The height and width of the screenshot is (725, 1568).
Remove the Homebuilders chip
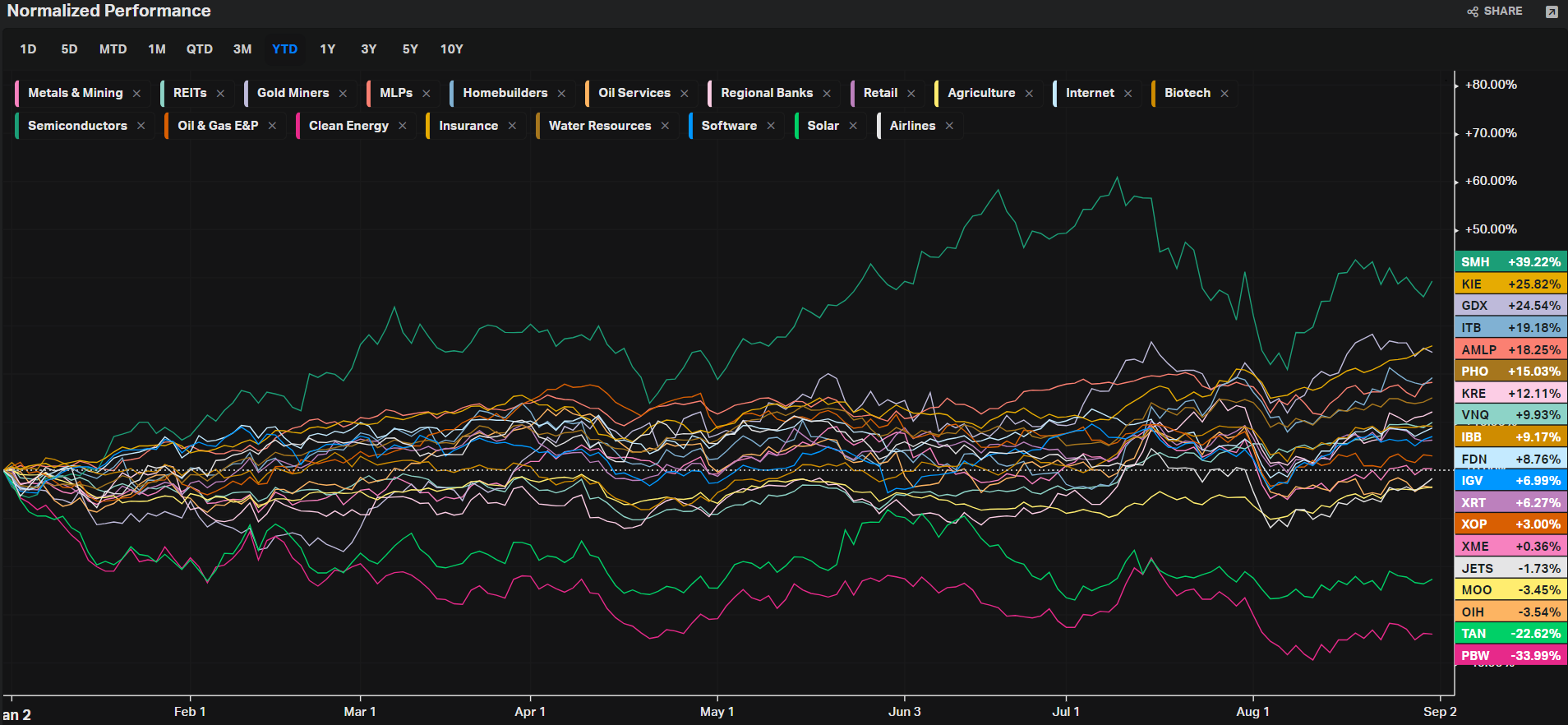(561, 94)
